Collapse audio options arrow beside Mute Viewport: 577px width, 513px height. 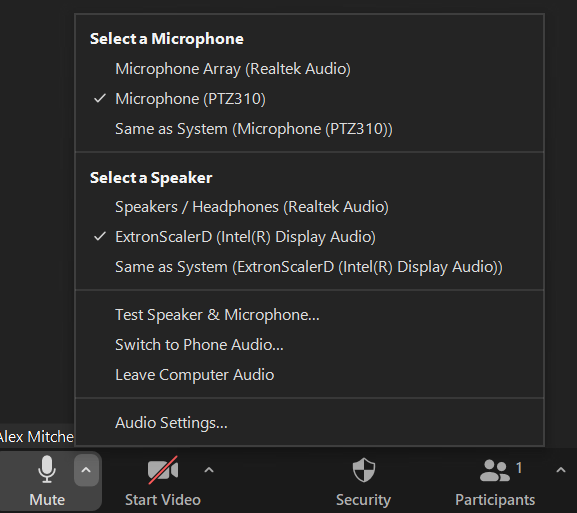click(x=86, y=470)
